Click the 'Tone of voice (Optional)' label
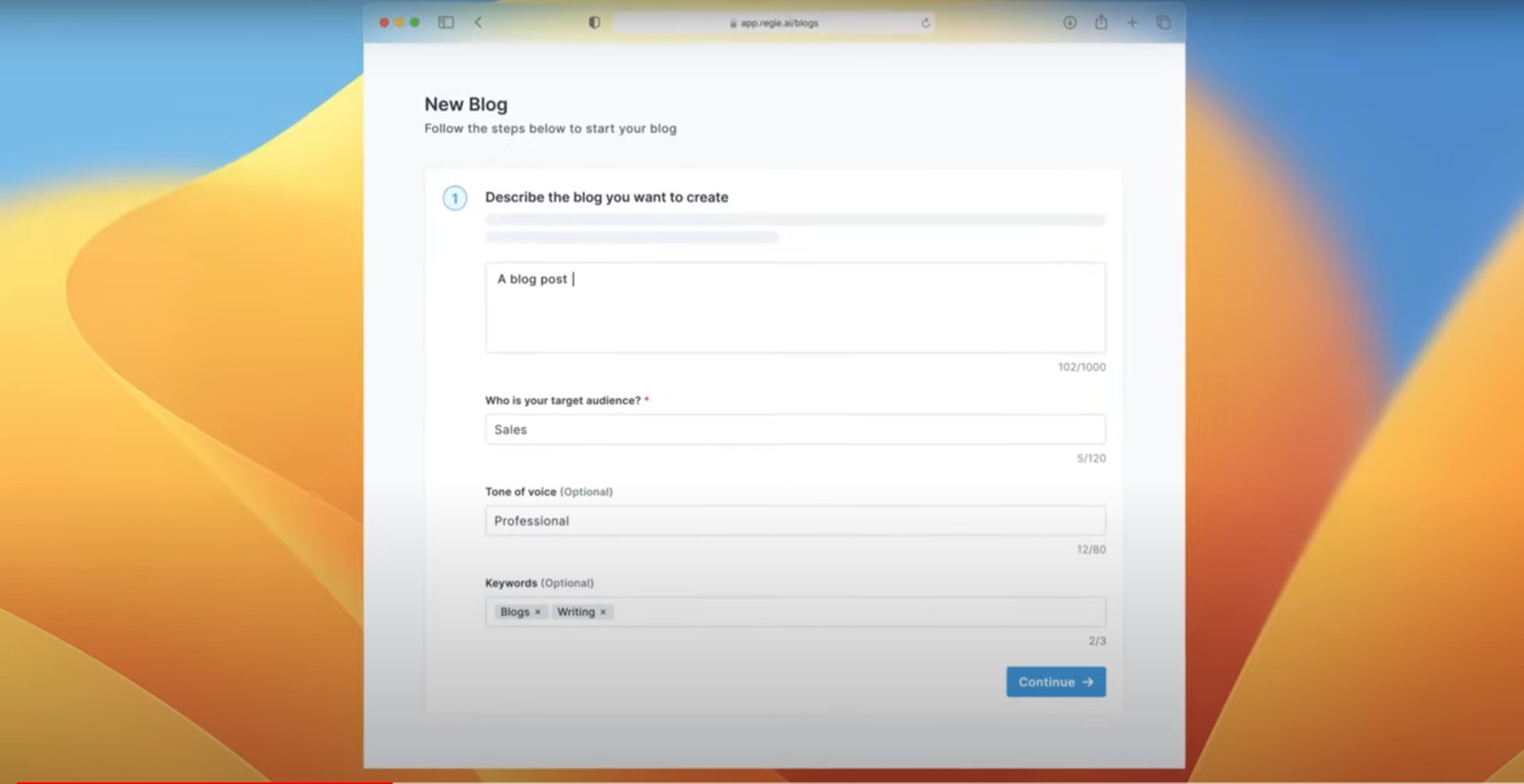The image size is (1524, 784). pos(549,492)
